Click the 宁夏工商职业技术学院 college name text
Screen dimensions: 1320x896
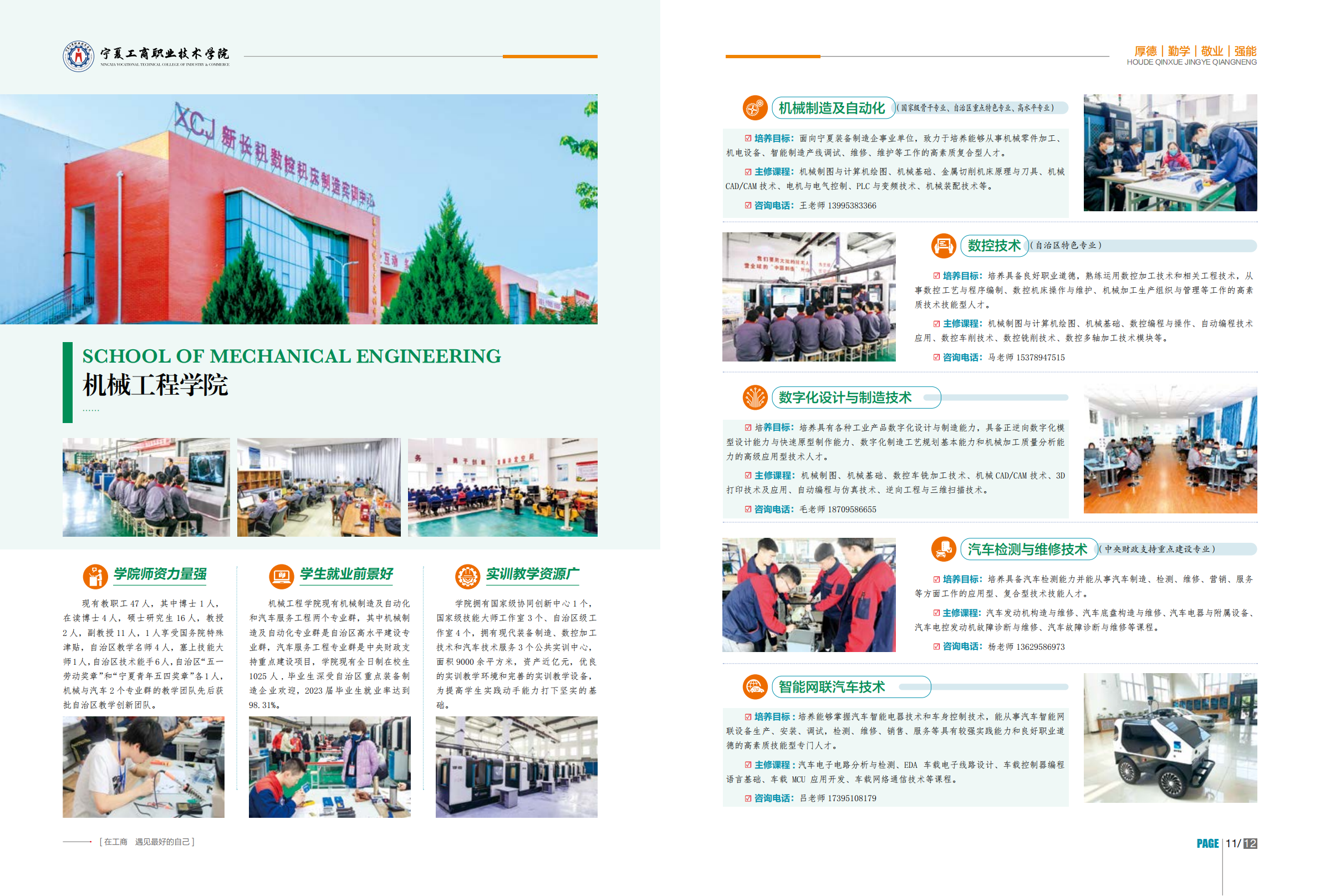[x=165, y=53]
